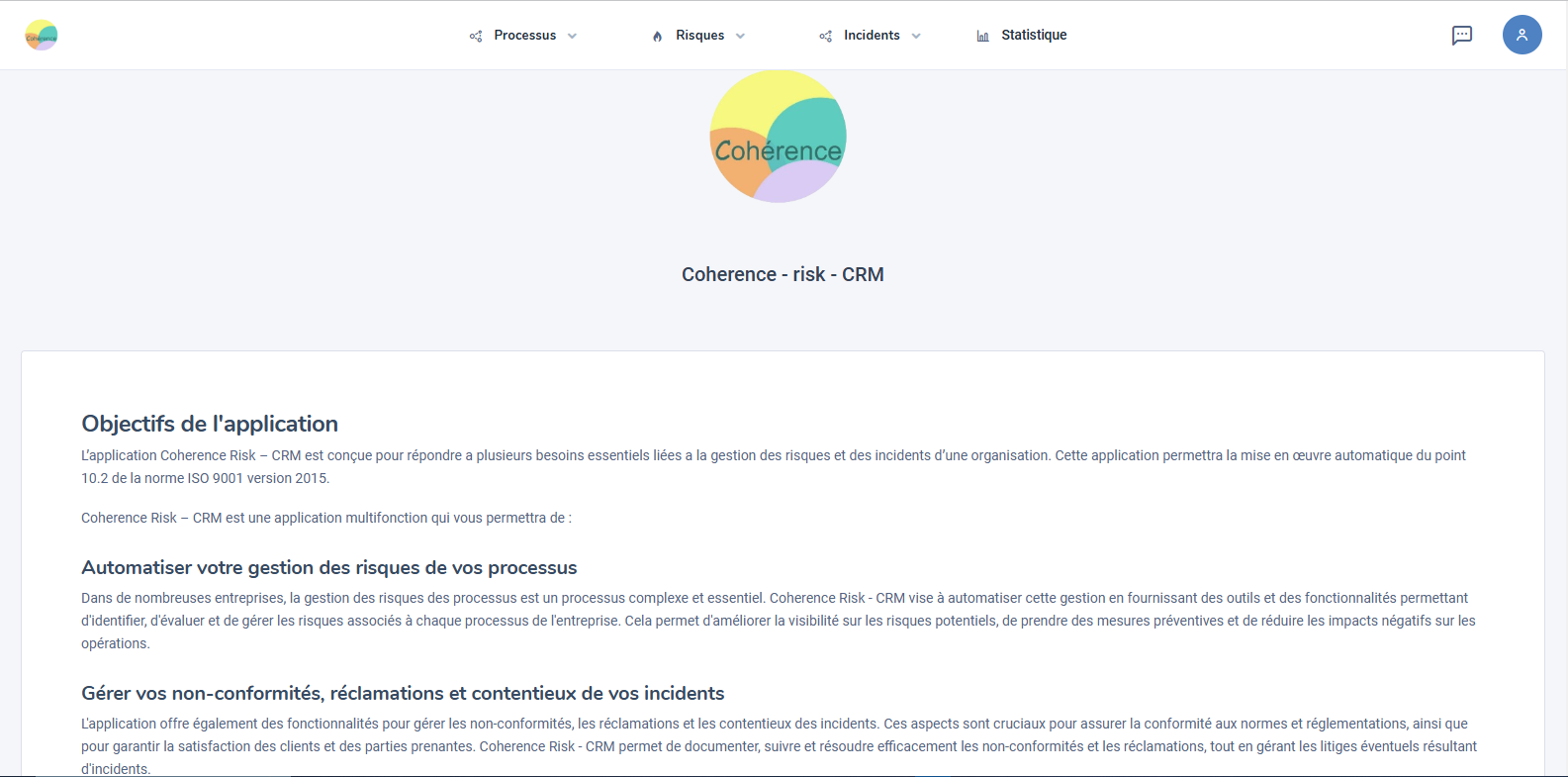Click the paragraph mentioning ISO 9001
The image size is (1568, 777).
[x=773, y=466]
